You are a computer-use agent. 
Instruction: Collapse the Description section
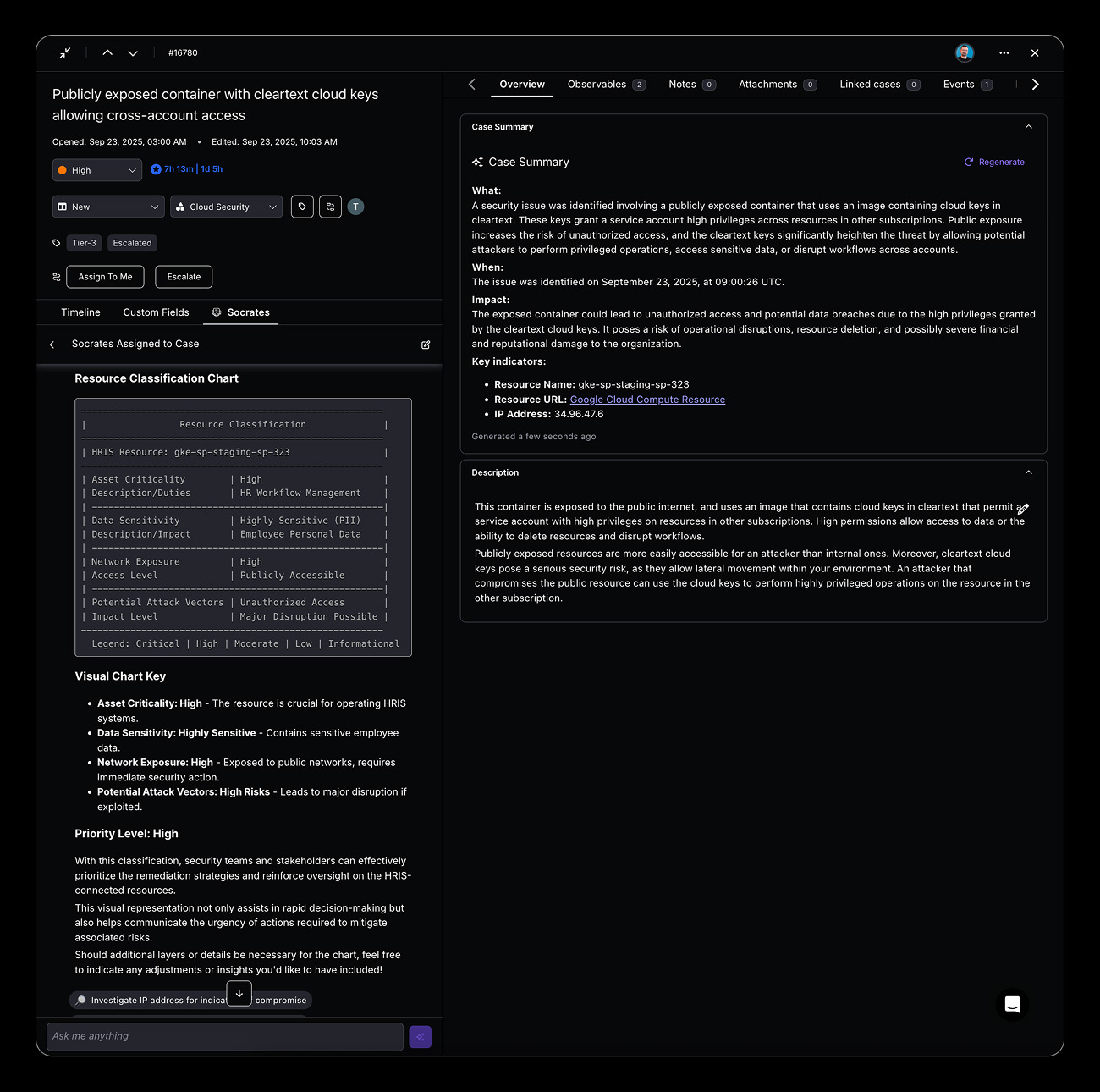click(x=1028, y=472)
